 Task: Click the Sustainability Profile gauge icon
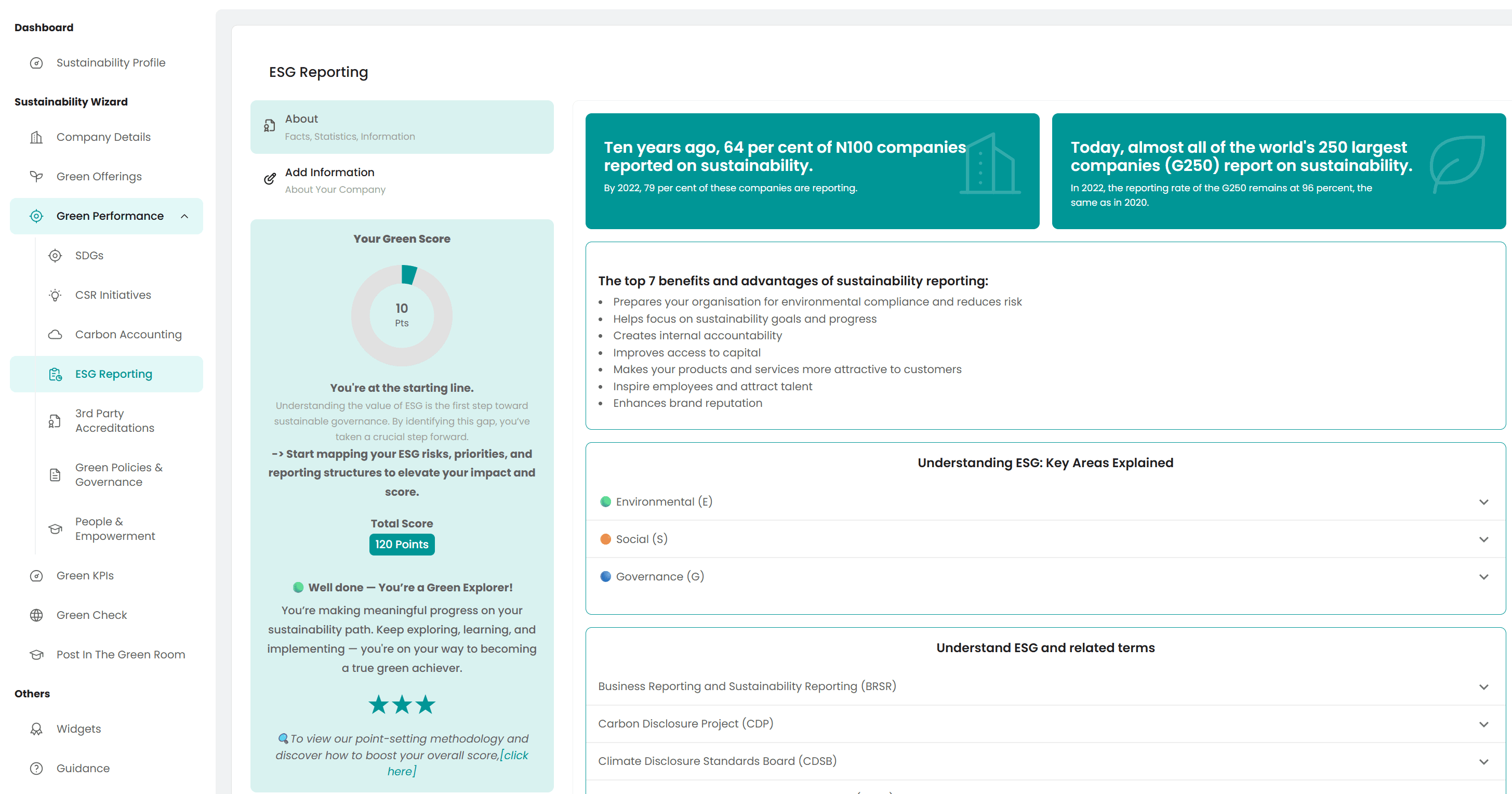36,63
